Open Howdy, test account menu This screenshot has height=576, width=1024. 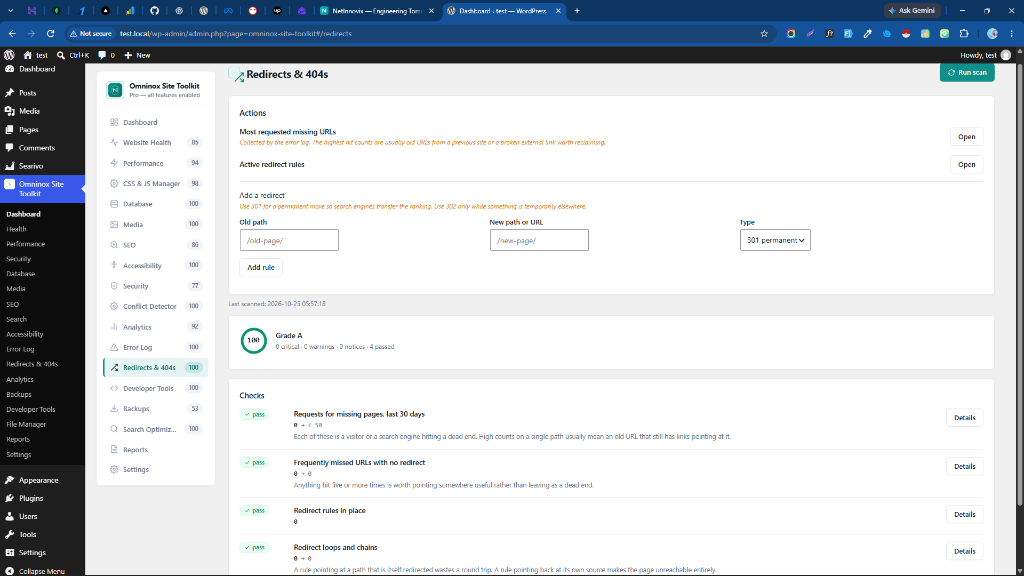(x=985, y=55)
